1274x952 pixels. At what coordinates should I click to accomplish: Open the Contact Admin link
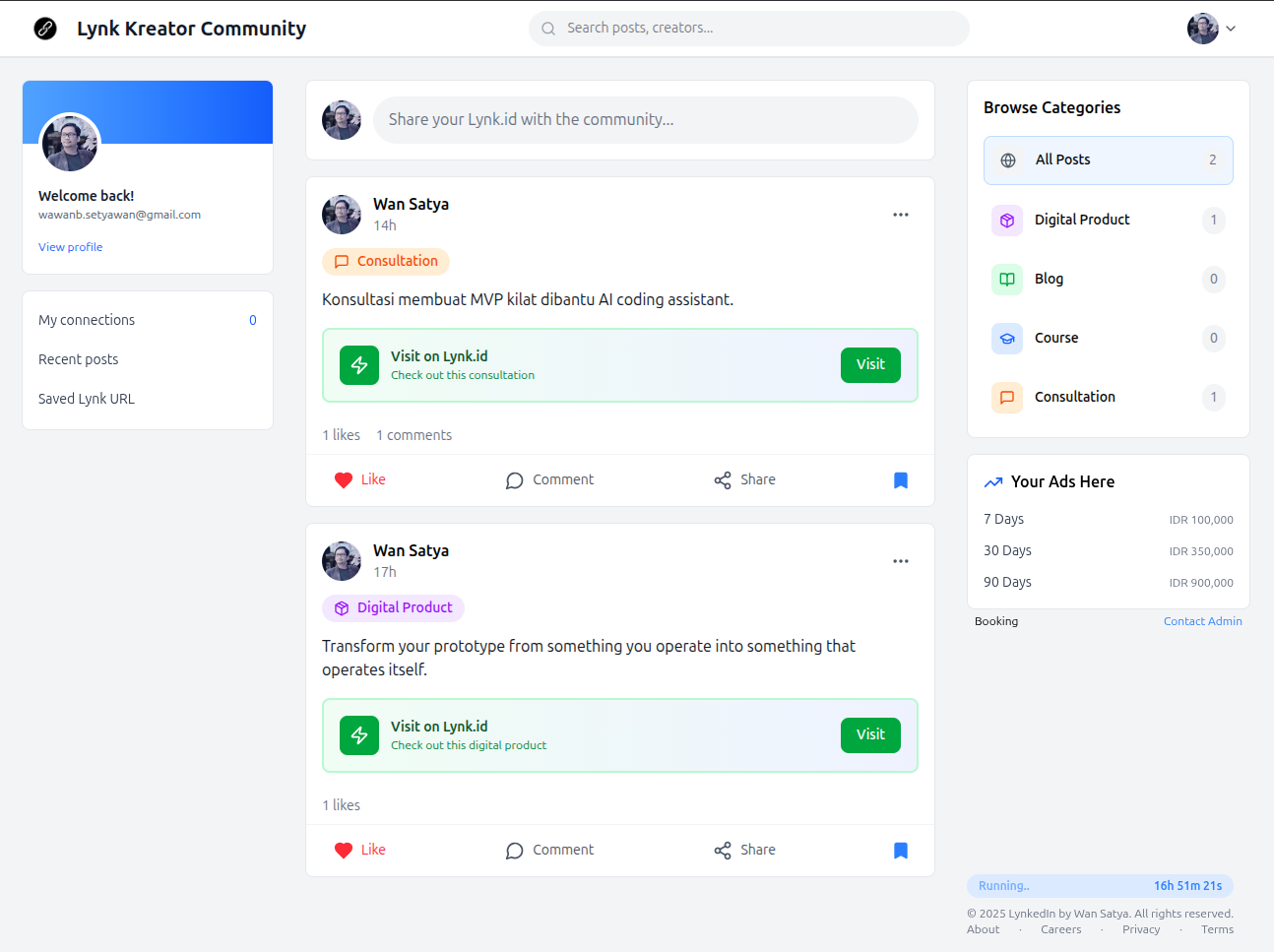[1203, 621]
